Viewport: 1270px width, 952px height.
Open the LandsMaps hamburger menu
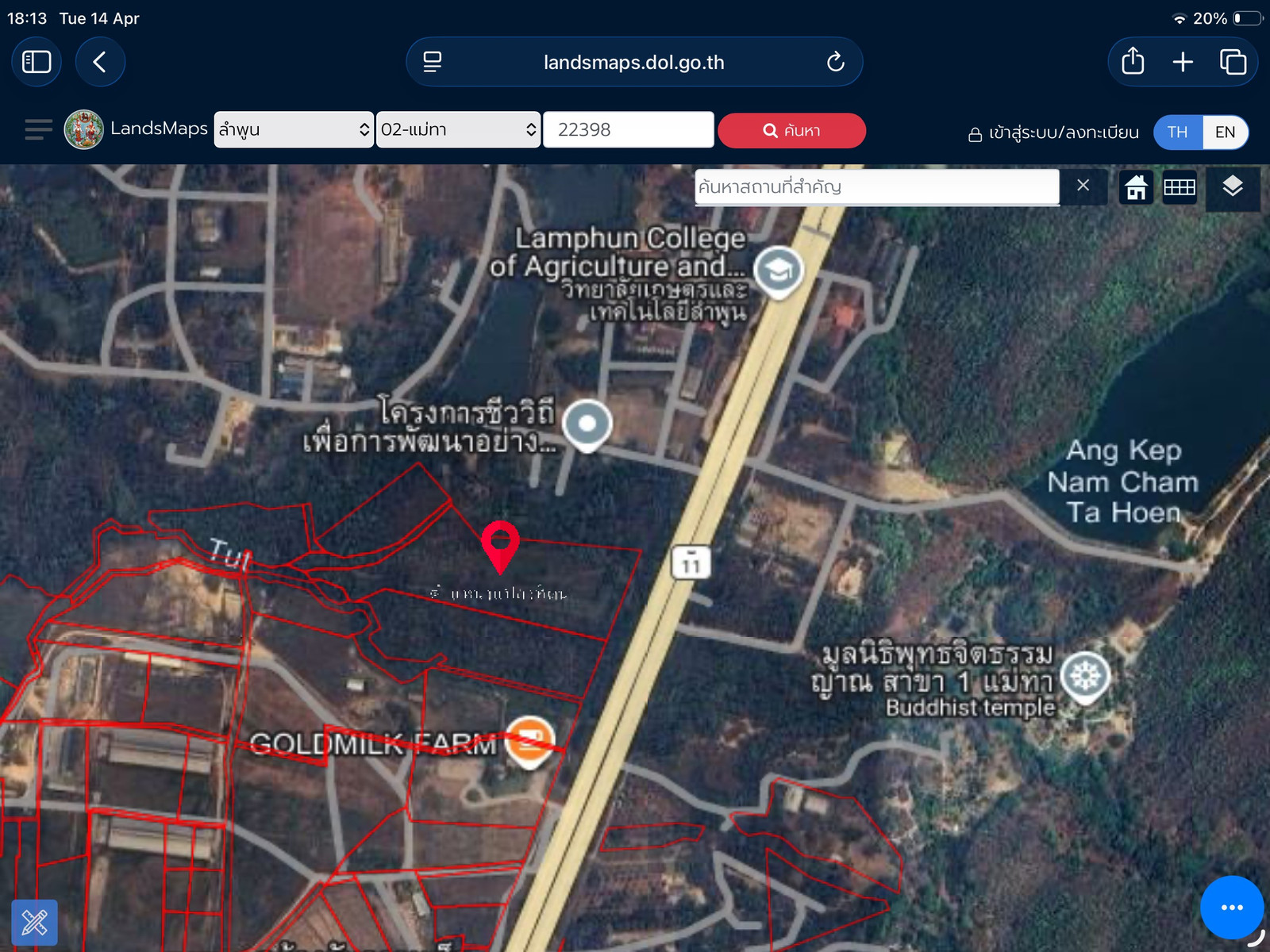pyautogui.click(x=38, y=129)
